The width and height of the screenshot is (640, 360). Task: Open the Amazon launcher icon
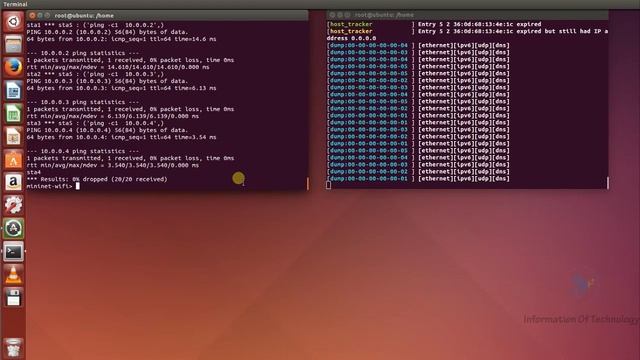click(13, 182)
